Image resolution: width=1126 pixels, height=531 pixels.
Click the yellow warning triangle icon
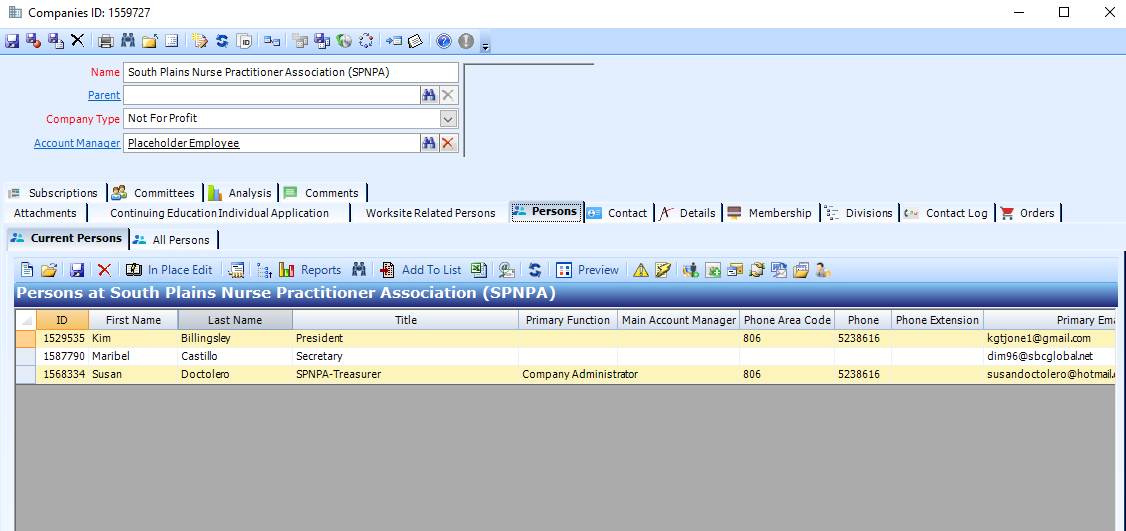tap(641, 270)
